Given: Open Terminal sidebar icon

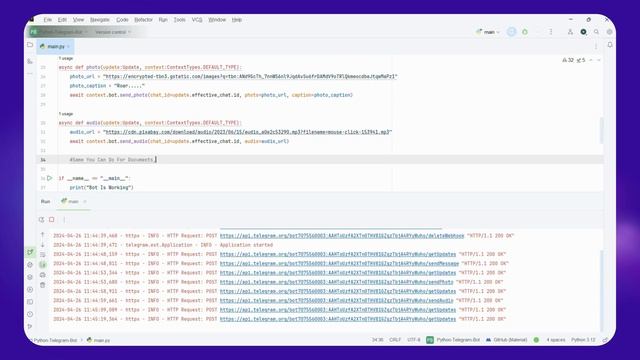Looking at the screenshot, I should (x=30, y=302).
